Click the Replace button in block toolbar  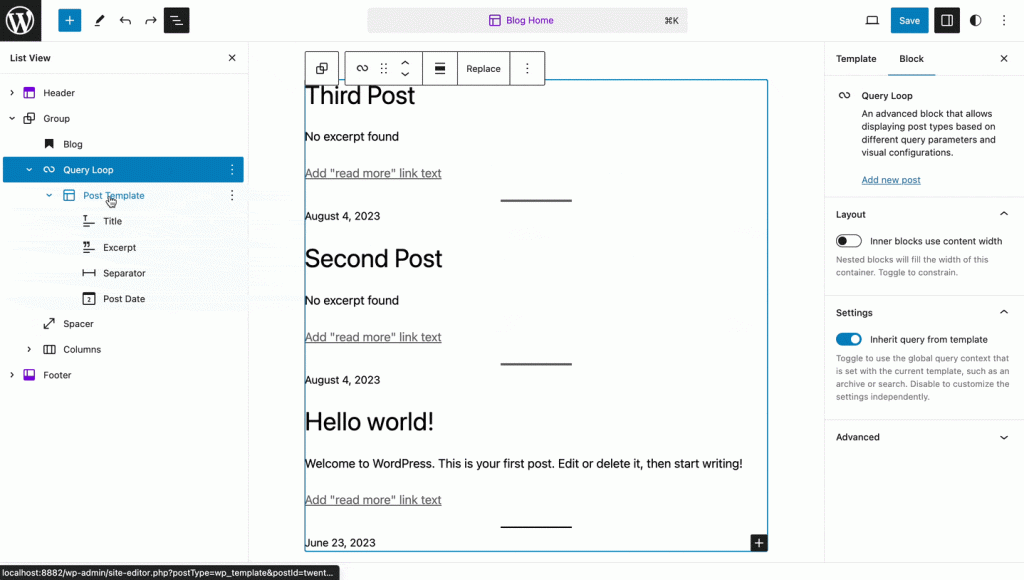tap(483, 68)
